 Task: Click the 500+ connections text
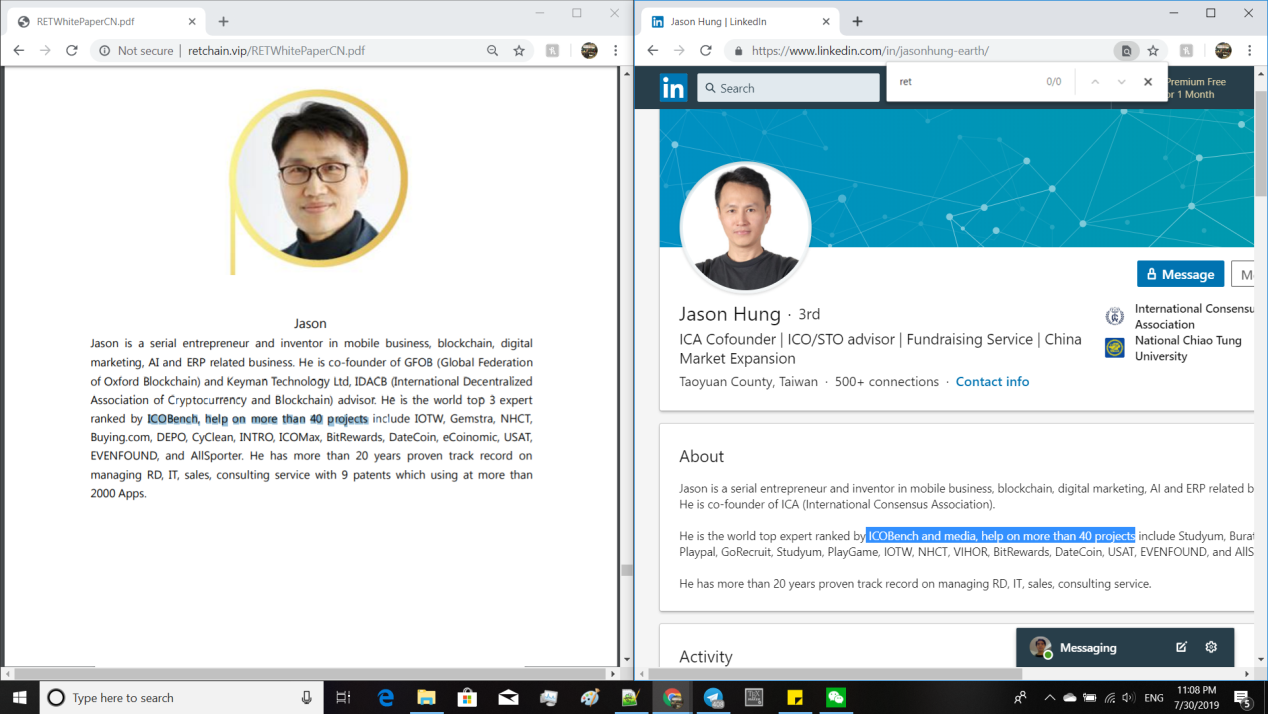coord(887,382)
